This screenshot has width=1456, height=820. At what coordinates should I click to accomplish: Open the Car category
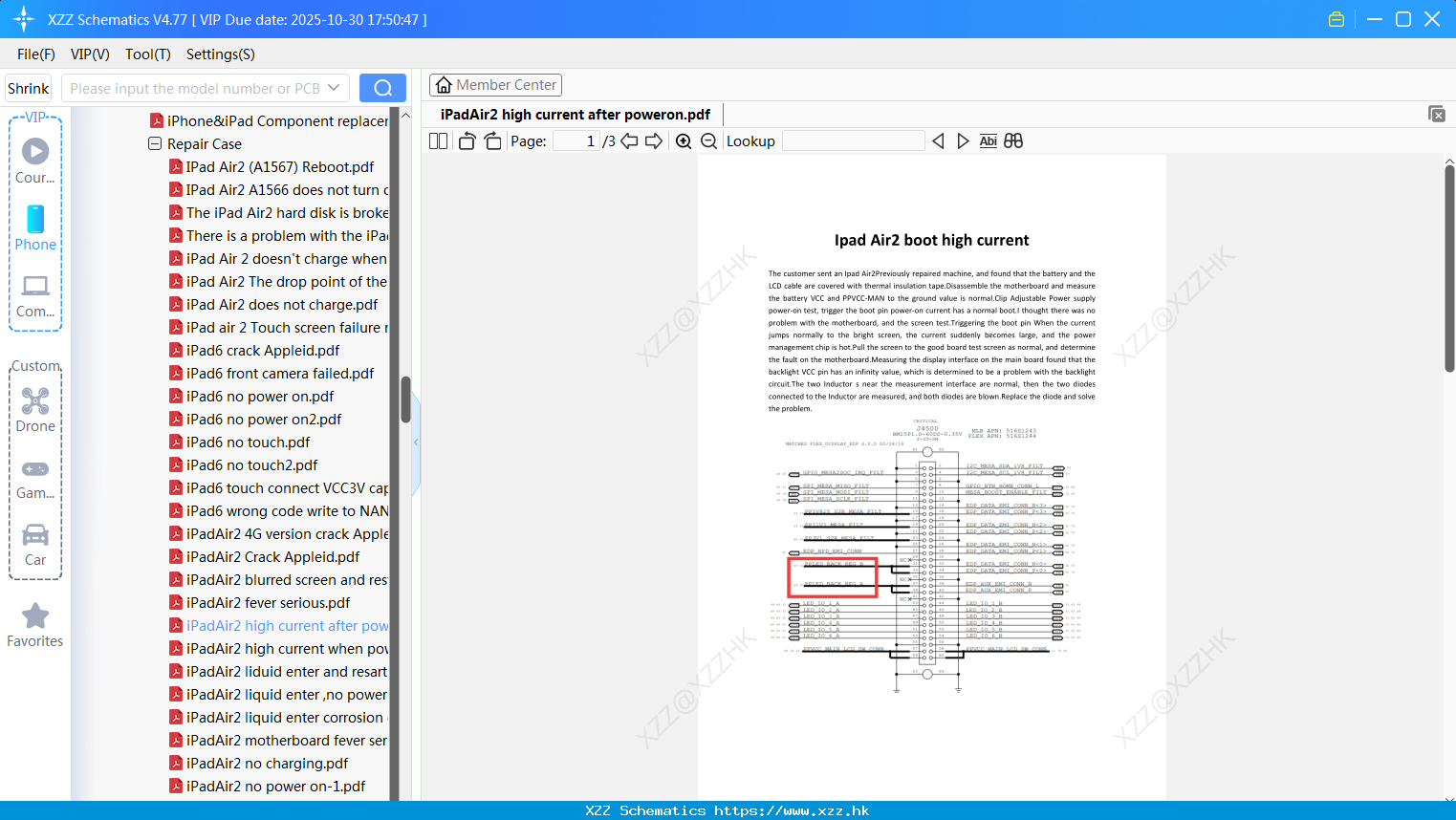35,545
